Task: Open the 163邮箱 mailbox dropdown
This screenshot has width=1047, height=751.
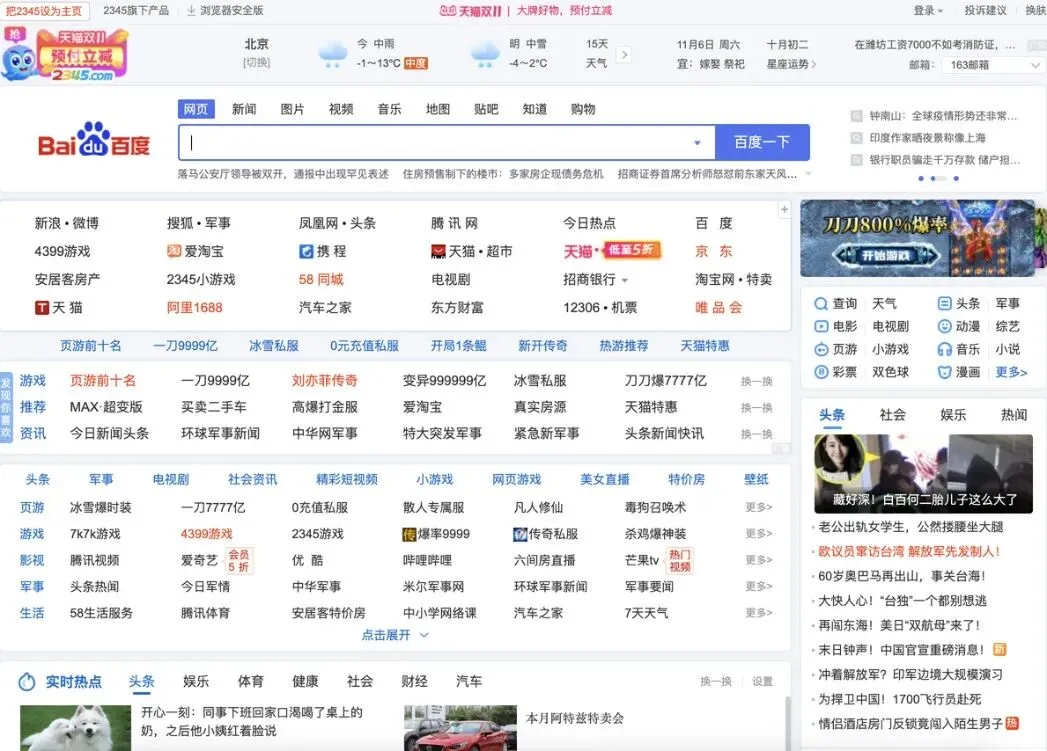Action: click(x=993, y=65)
